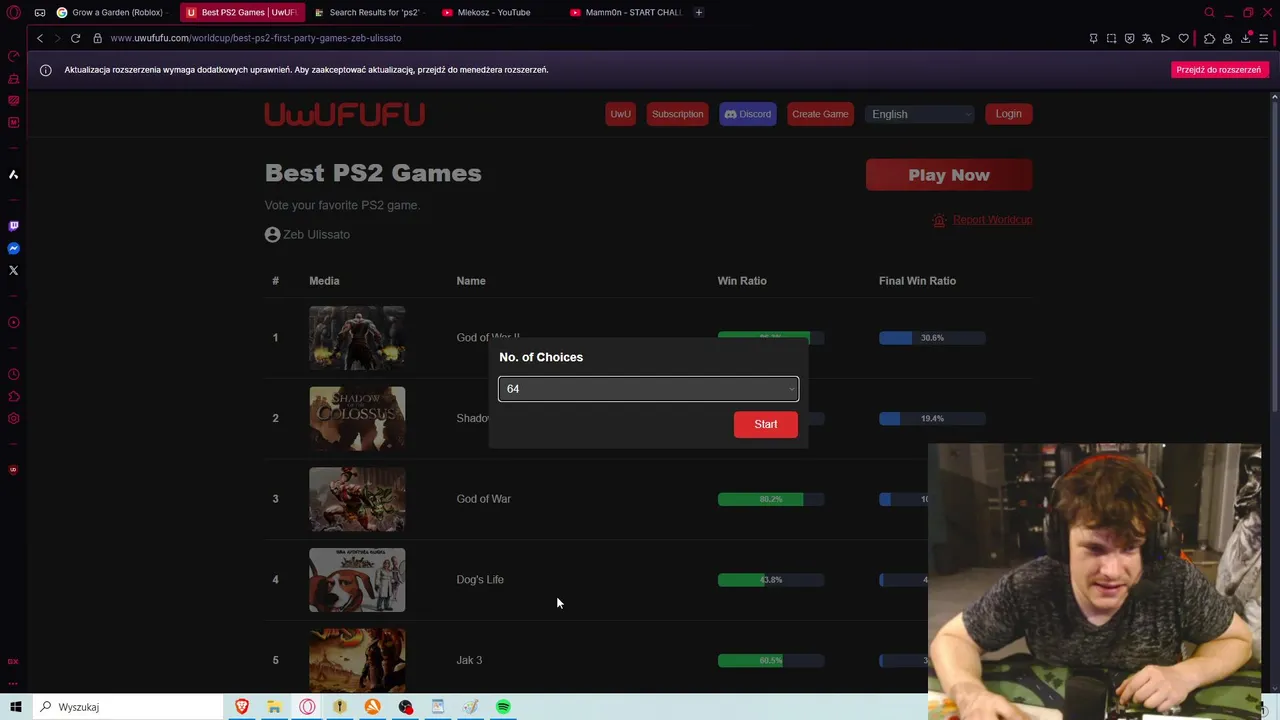Open the easy setup menu lines icon
This screenshot has height=720, width=1280.
[x=1264, y=38]
